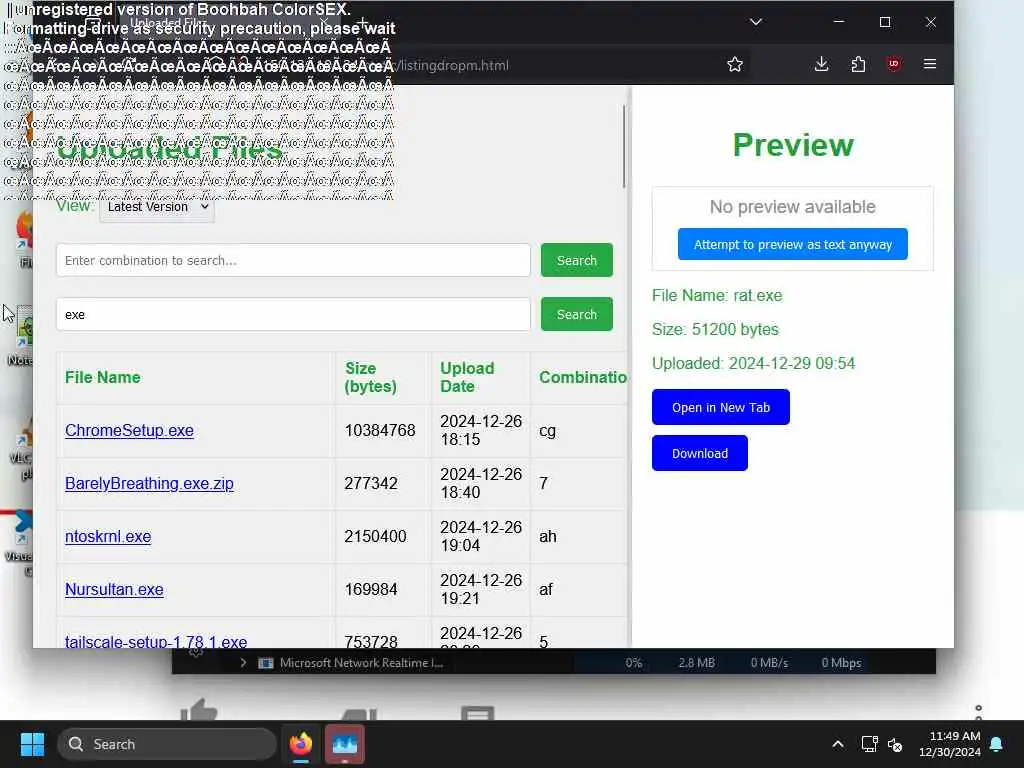Expand the Microsoft Network Realtime row in Task Manager

(x=243, y=662)
